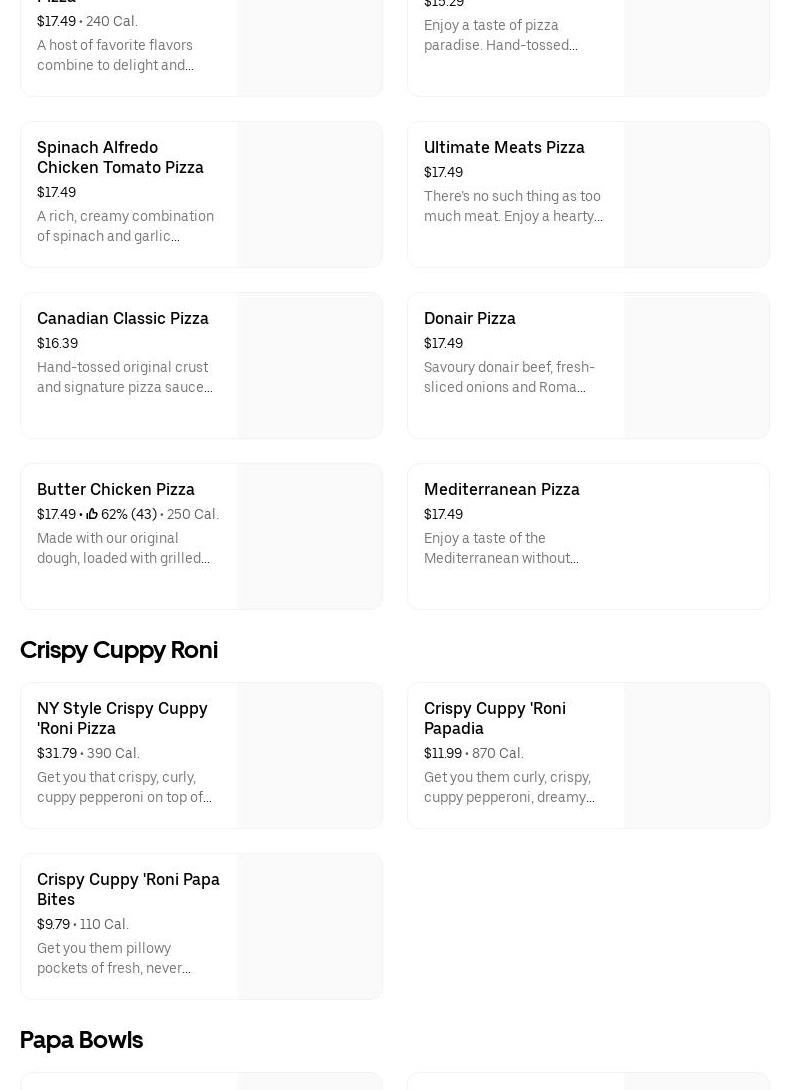This screenshot has height=1090, width=804.
Task: Open the Spinach Alfredo Chicken Tomato Pizza item
Action: pyautogui.click(x=120, y=157)
